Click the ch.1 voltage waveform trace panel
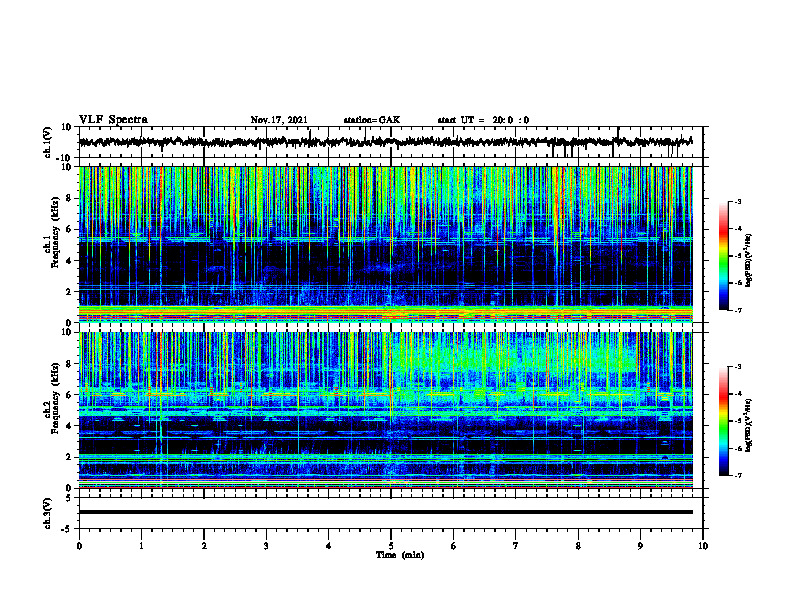This screenshot has height=612, width=792. click(390, 142)
